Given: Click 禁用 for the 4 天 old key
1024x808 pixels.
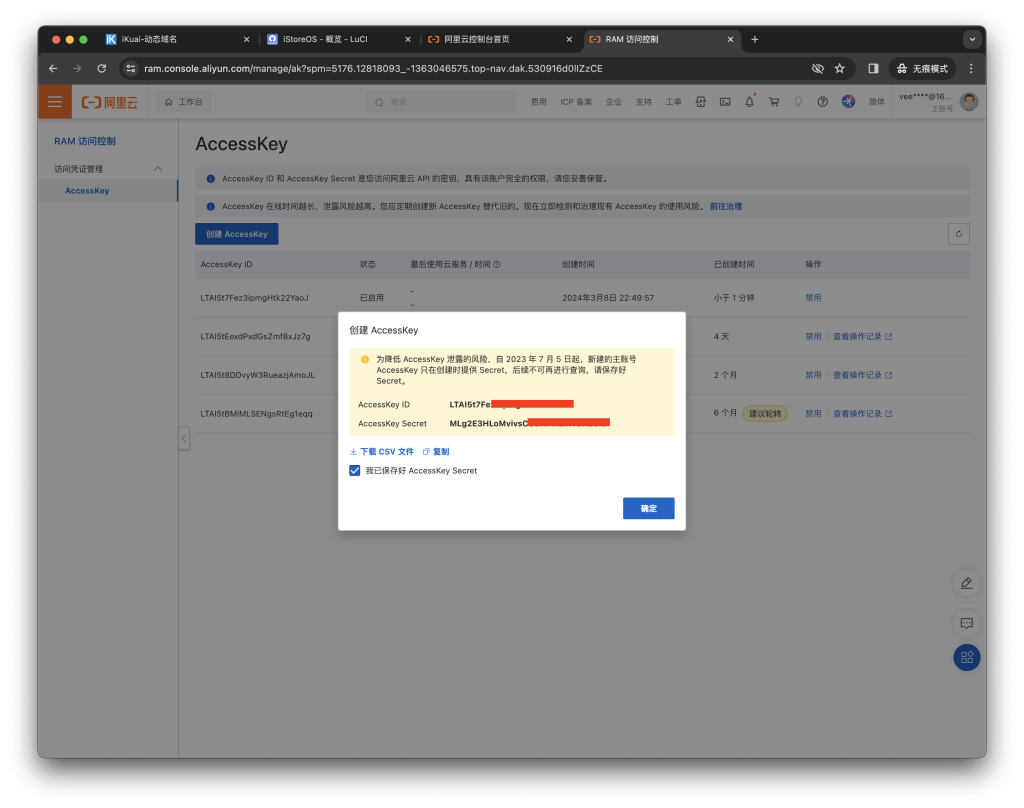Looking at the screenshot, I should coord(813,336).
